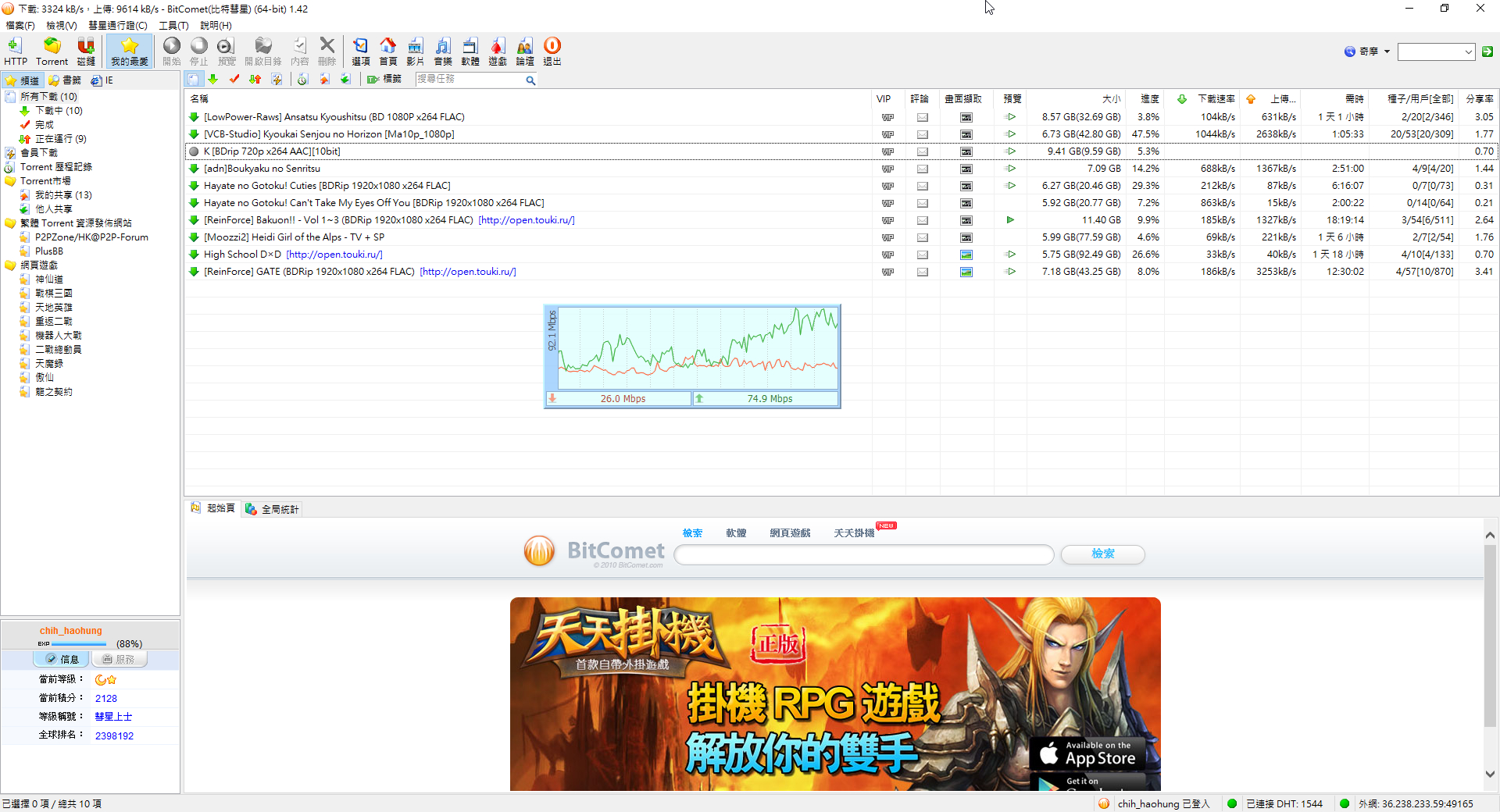Viewport: 1500px width, 812px height.
Task: Switch to the 書籤 bookmarks tab
Action: point(65,80)
